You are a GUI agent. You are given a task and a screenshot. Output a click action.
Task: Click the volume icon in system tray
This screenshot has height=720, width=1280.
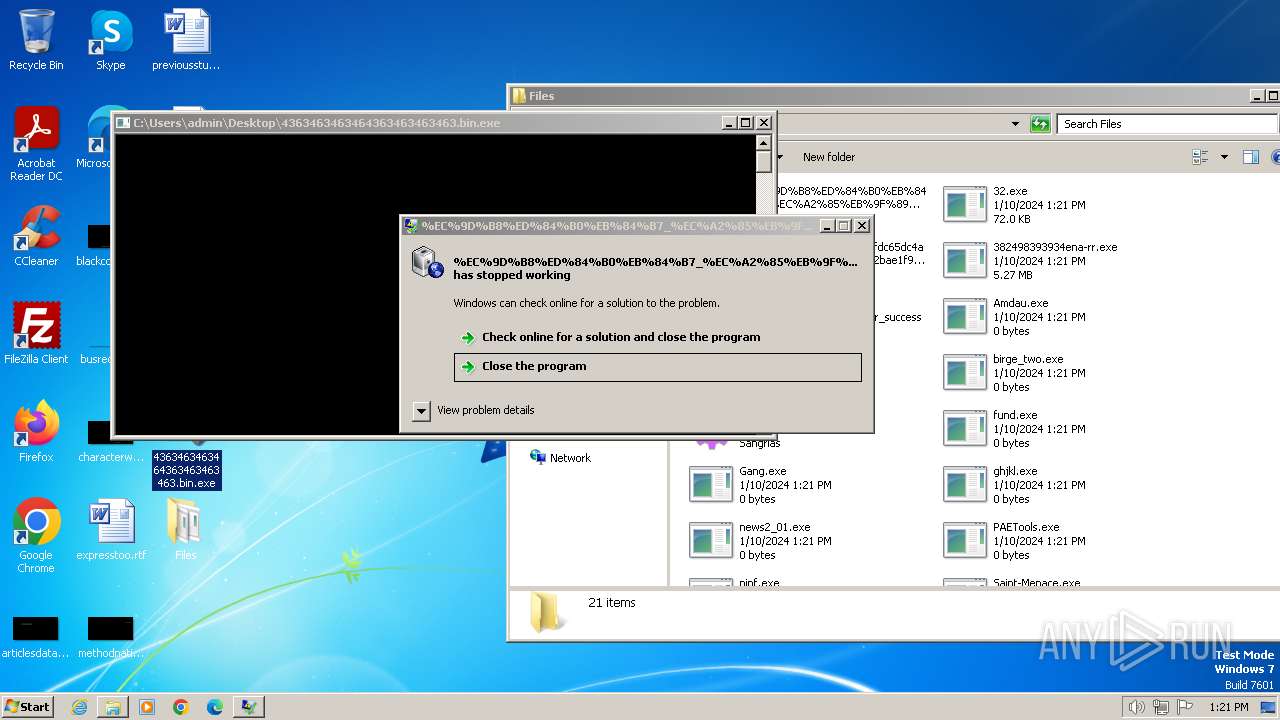pyautogui.click(x=1136, y=707)
